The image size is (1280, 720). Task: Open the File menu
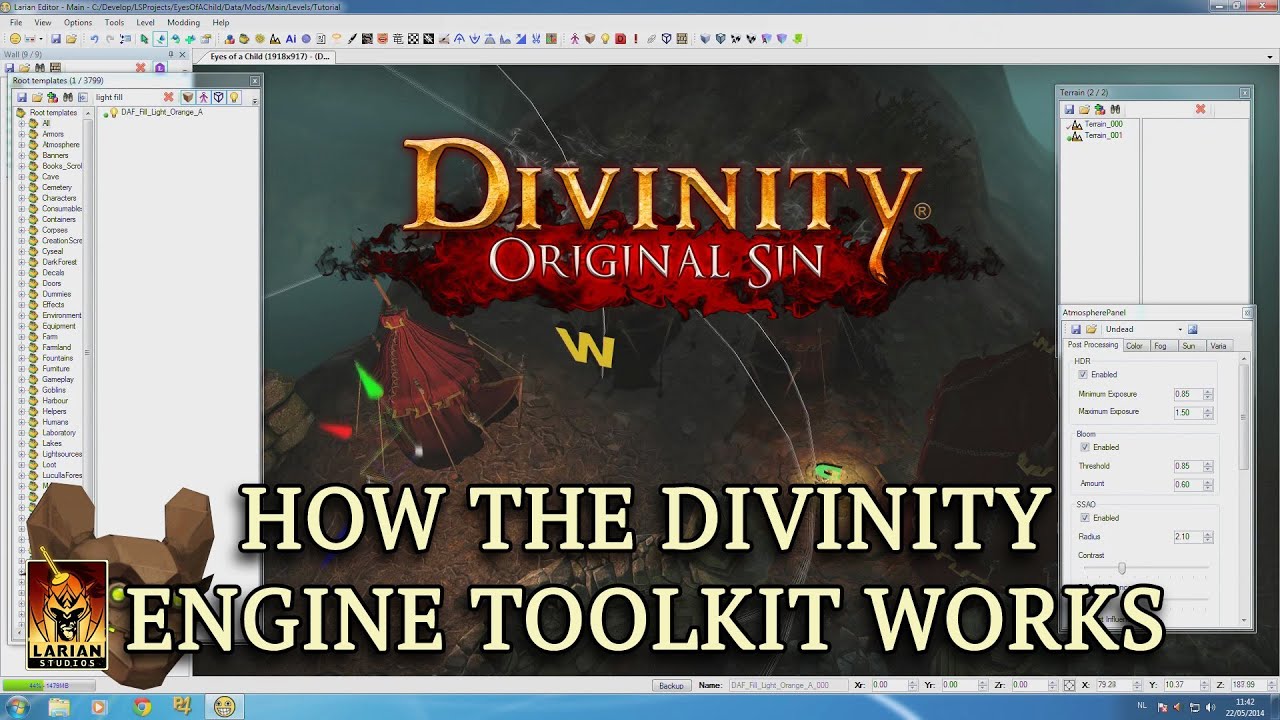(x=16, y=22)
